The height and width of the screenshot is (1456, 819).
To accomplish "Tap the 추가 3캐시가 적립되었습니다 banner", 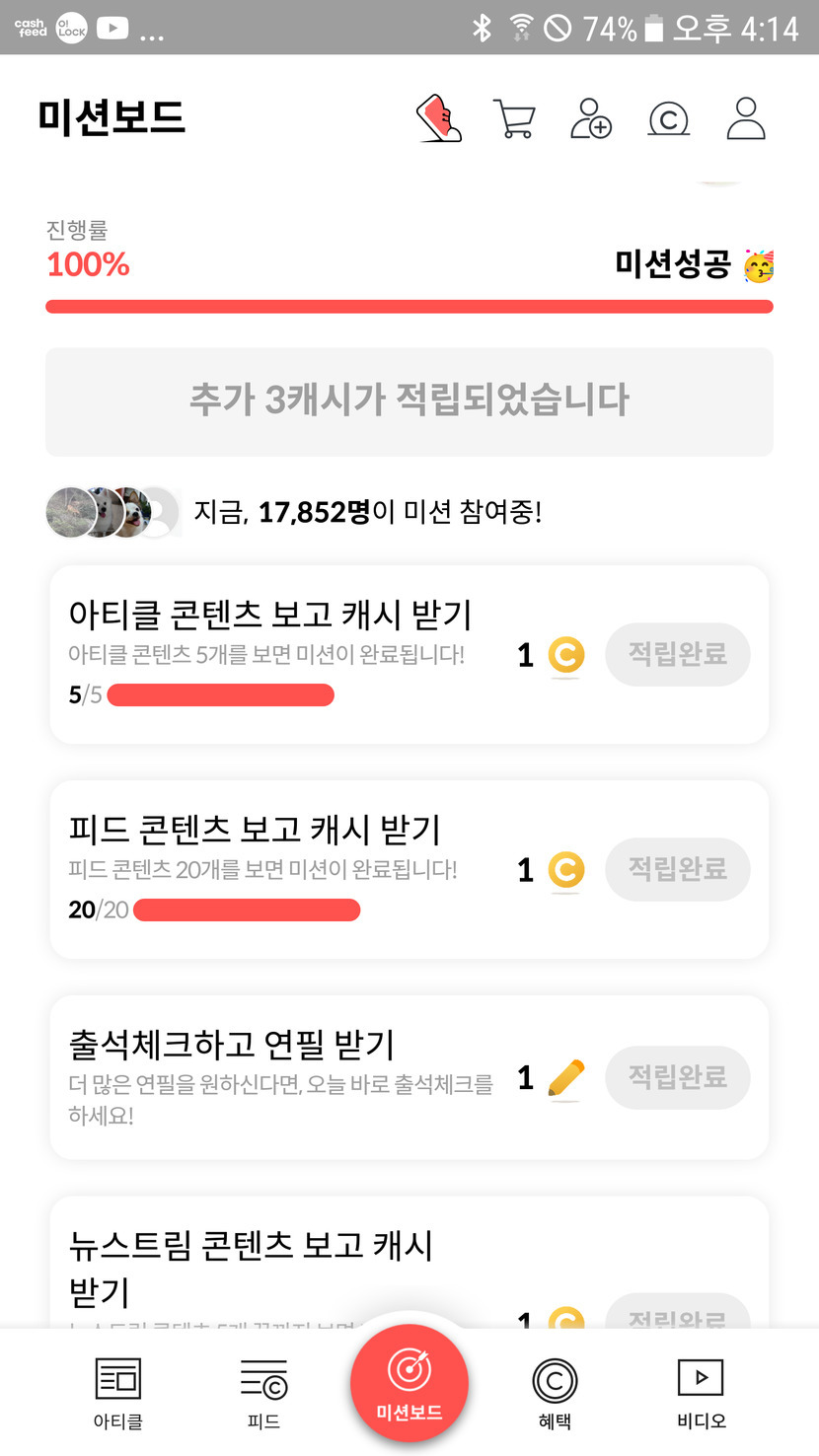I will (x=409, y=400).
